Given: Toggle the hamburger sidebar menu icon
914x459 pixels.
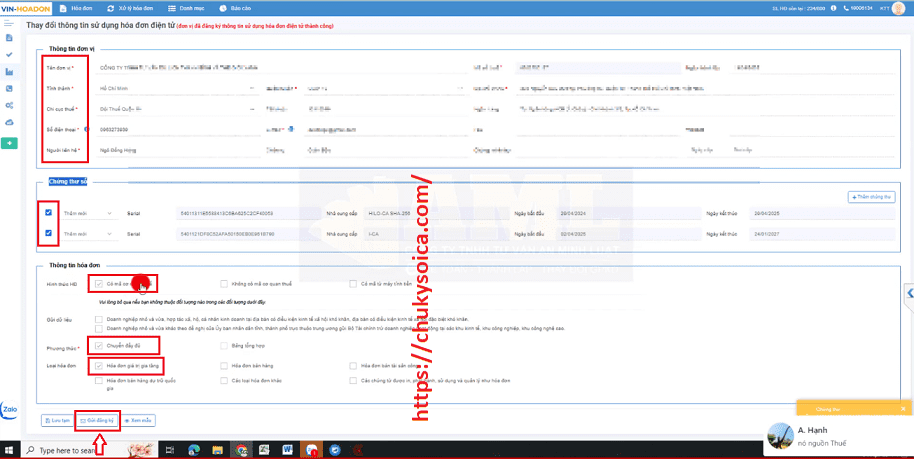Looking at the screenshot, I should 8,23.
